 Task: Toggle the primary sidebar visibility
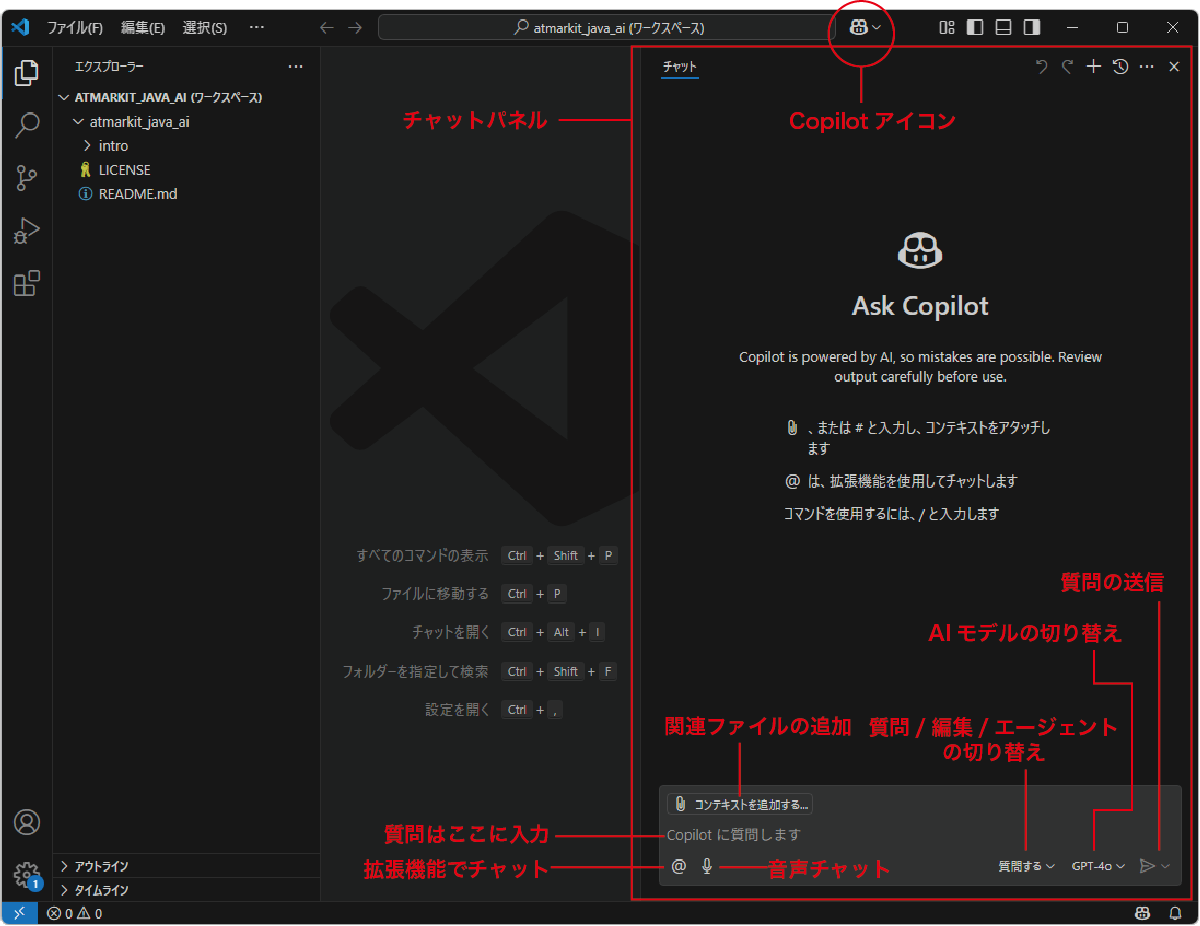[974, 27]
